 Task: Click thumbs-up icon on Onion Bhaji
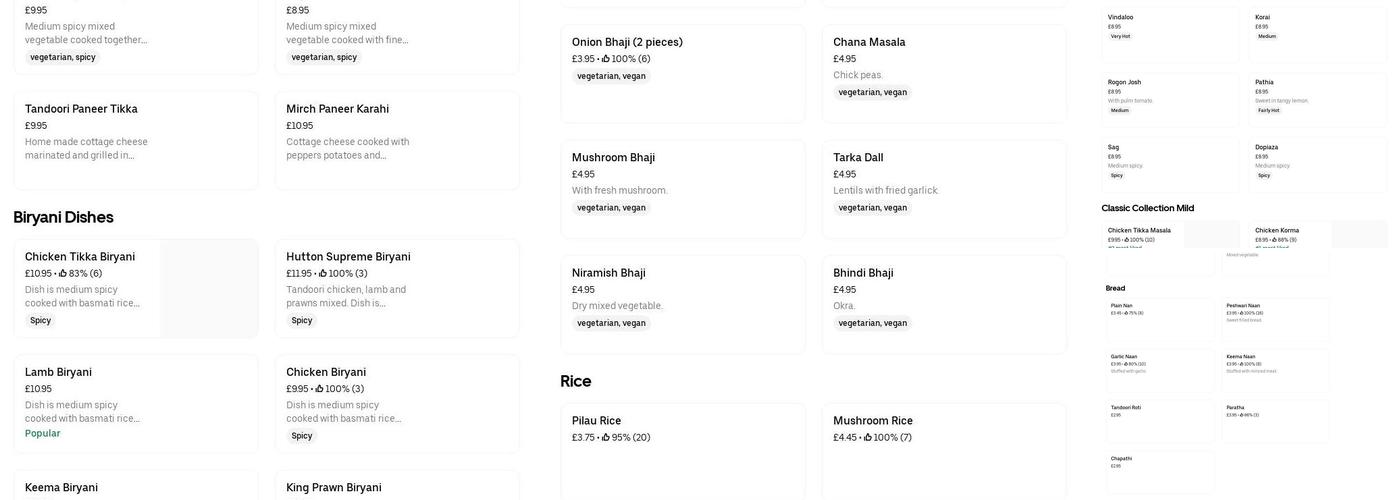click(606, 59)
